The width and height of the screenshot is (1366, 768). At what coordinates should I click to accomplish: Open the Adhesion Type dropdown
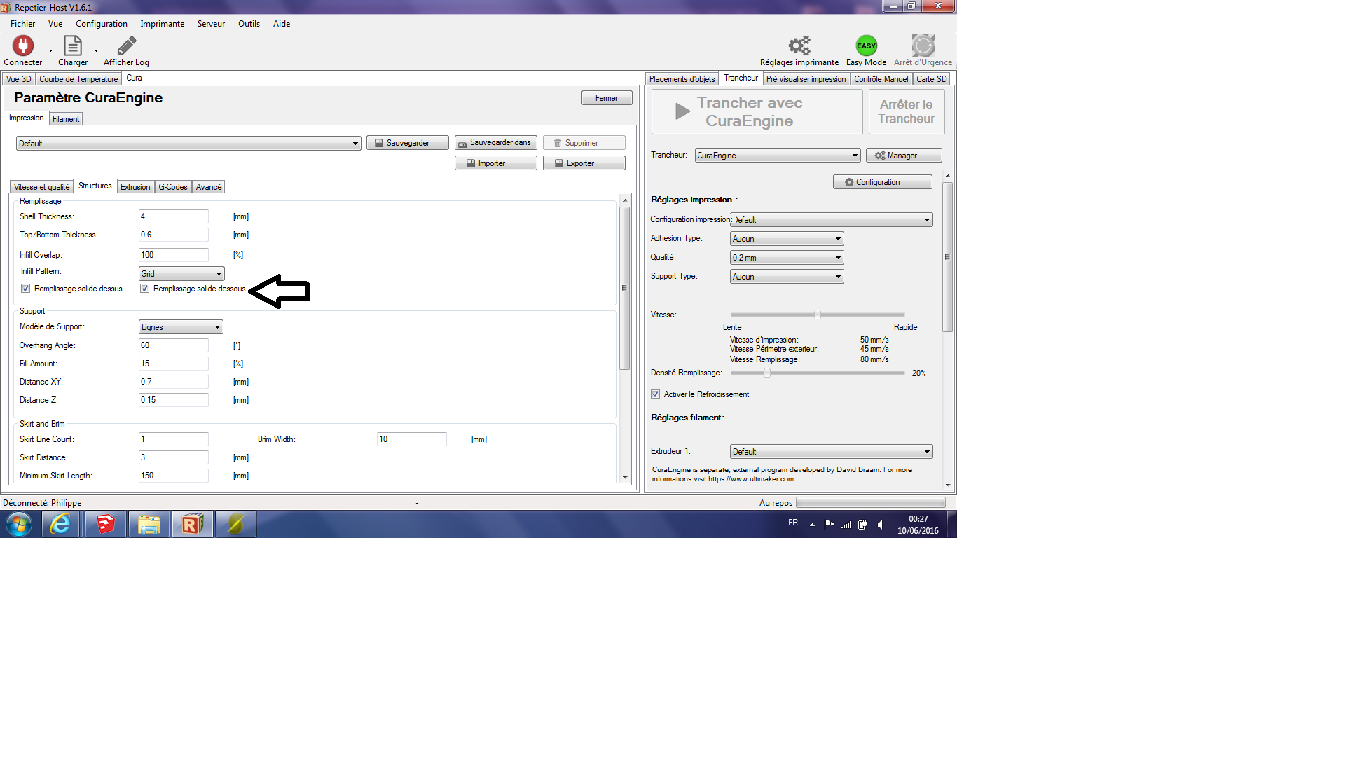(x=787, y=239)
